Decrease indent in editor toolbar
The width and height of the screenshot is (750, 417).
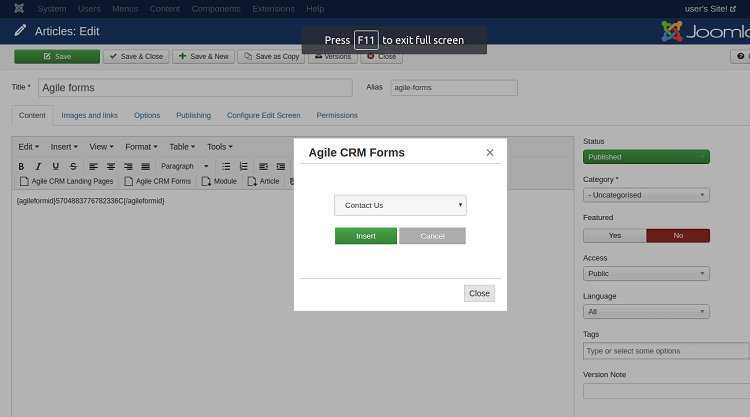263,166
